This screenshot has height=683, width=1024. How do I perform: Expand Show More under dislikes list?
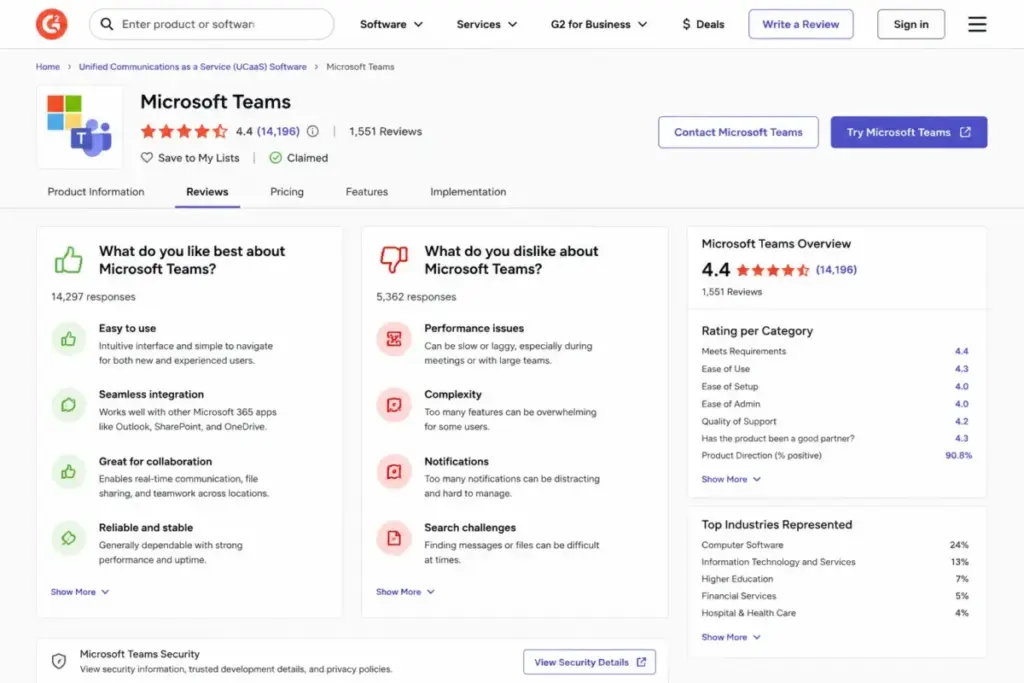tap(405, 592)
